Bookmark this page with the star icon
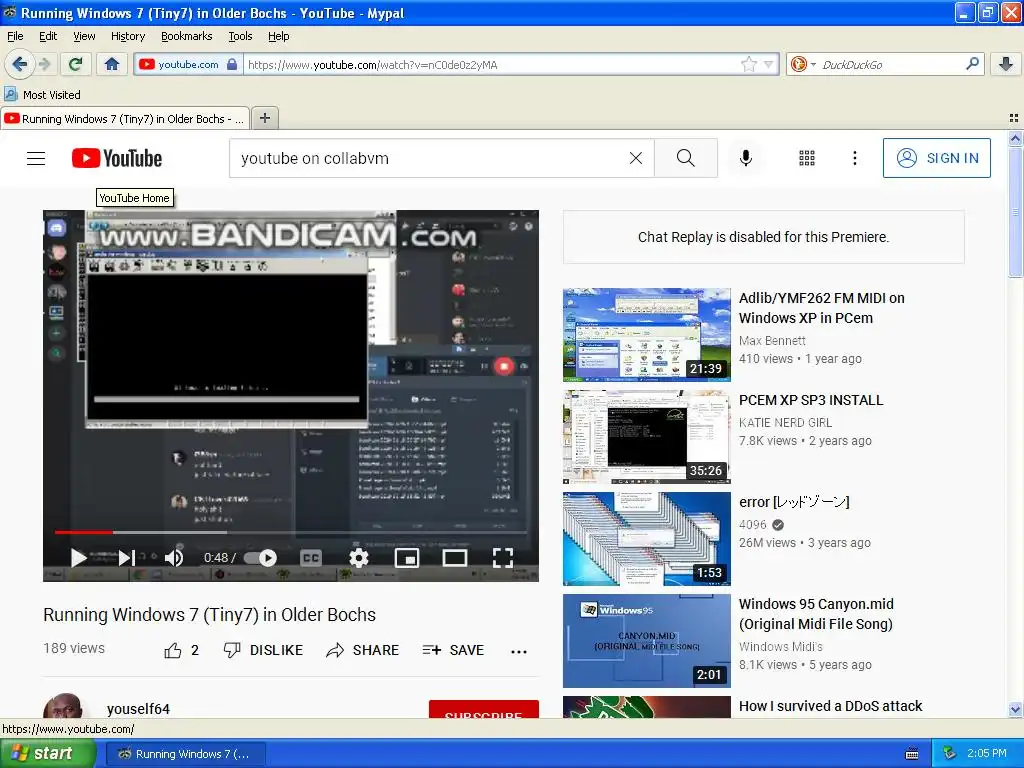The image size is (1024, 768). 748,64
